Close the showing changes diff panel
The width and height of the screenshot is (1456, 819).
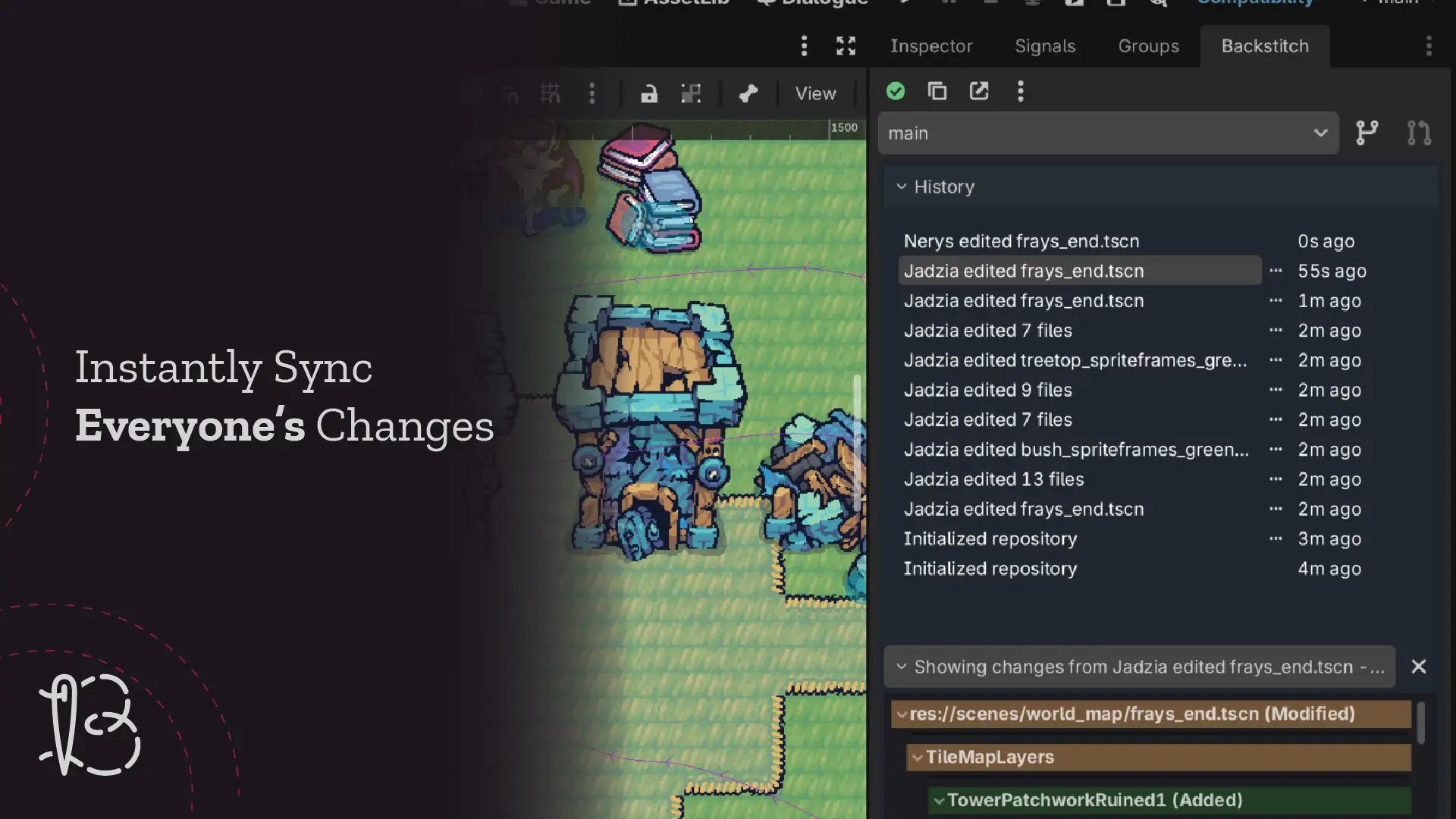1418,667
